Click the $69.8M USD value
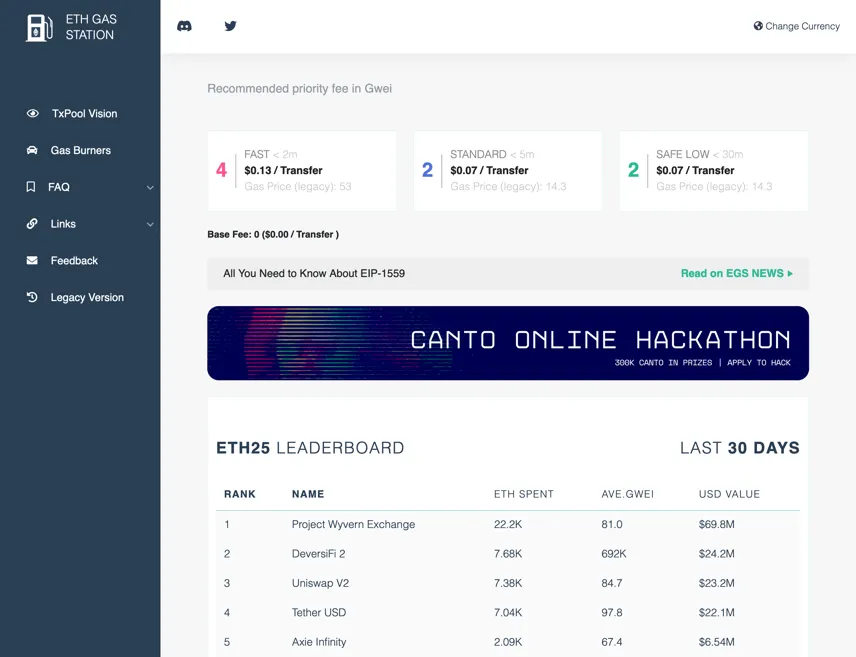Screen dimensions: 856x657 coord(716,524)
